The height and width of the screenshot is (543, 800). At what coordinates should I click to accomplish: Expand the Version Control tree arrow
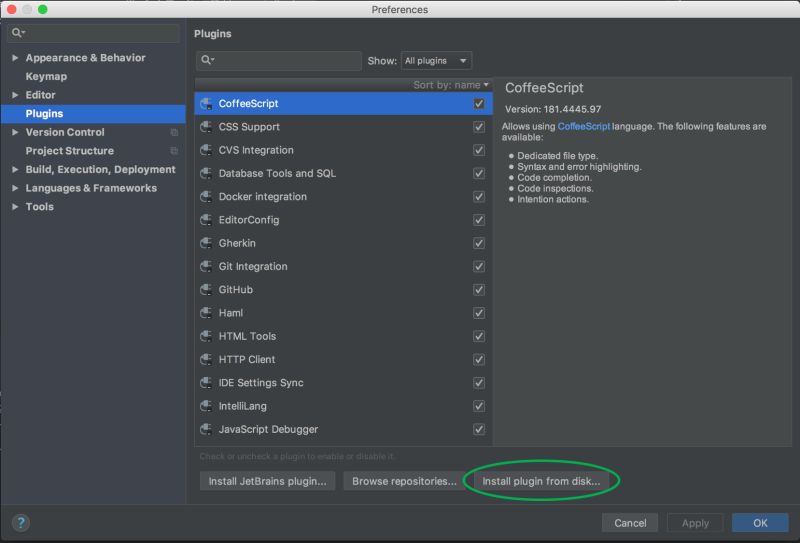15,132
